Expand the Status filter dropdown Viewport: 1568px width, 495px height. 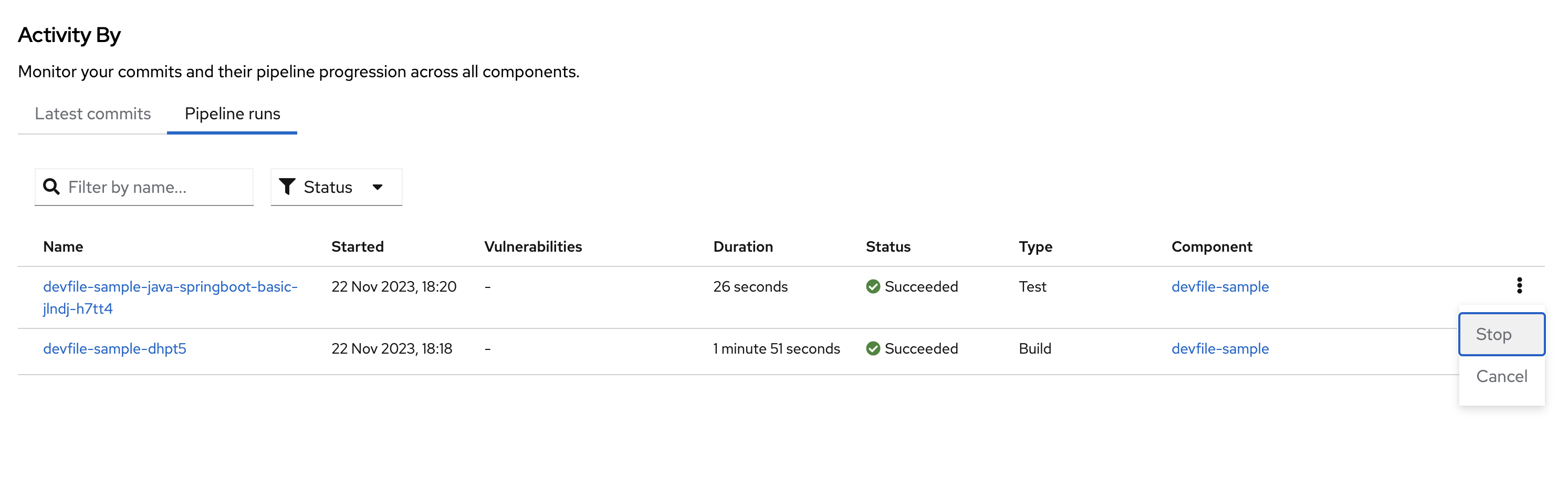[x=336, y=187]
